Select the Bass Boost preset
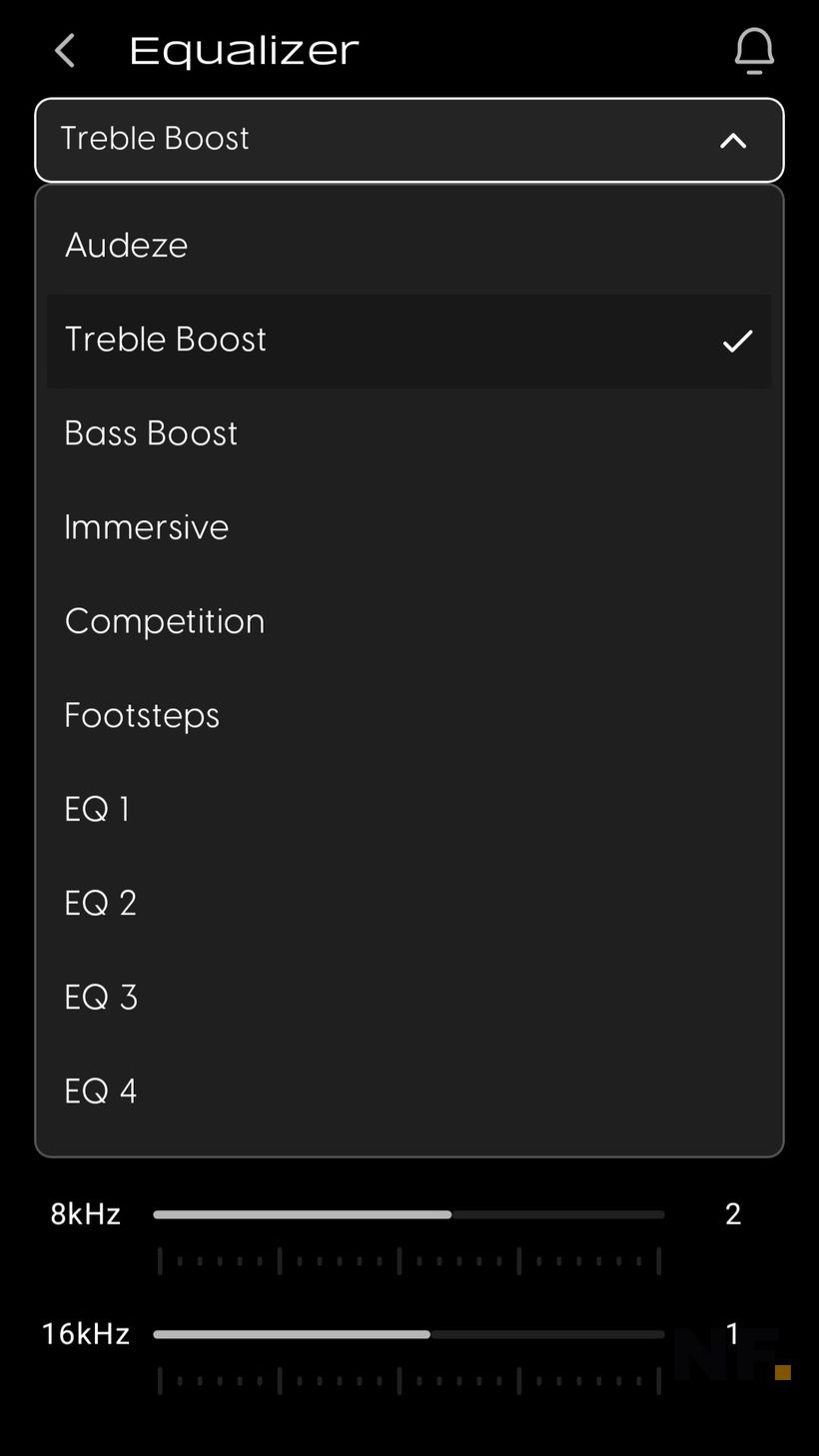 409,434
